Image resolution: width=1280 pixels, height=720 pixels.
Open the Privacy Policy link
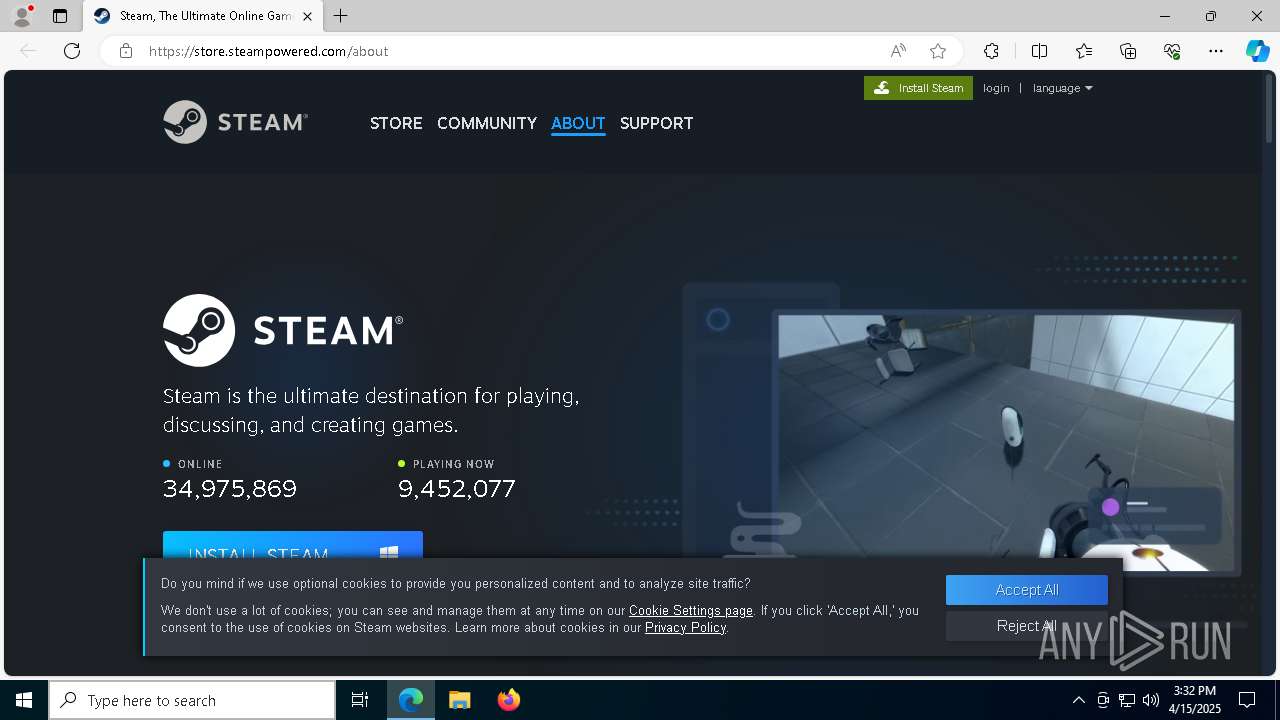click(685, 627)
